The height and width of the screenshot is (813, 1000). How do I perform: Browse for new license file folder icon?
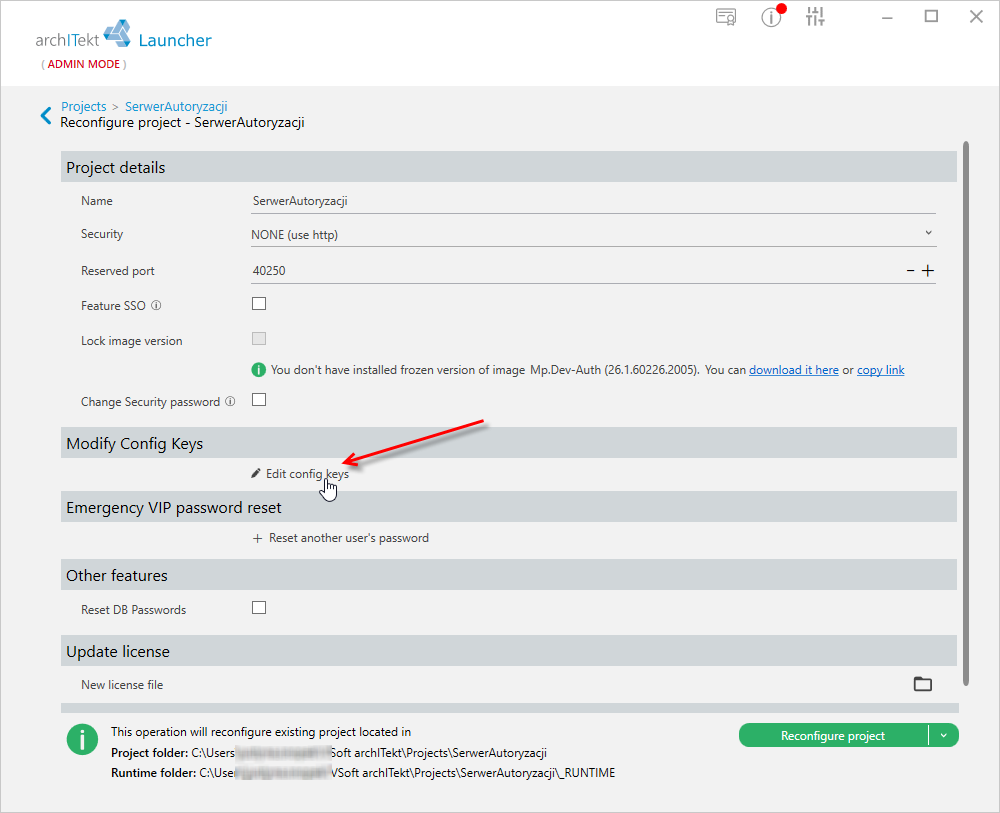922,684
